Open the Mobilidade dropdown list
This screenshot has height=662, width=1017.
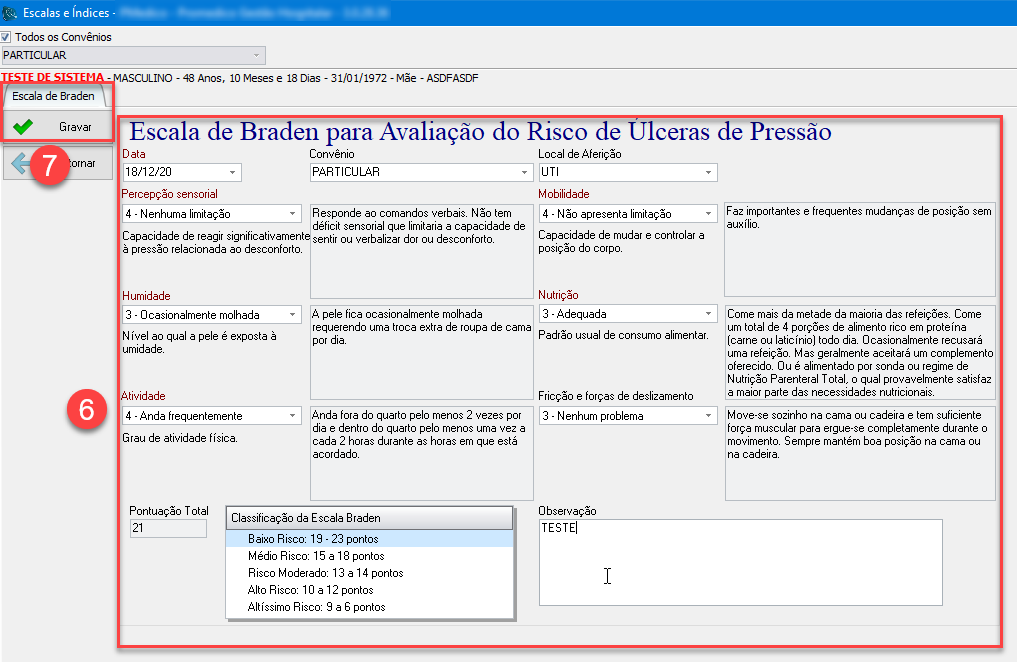point(708,214)
